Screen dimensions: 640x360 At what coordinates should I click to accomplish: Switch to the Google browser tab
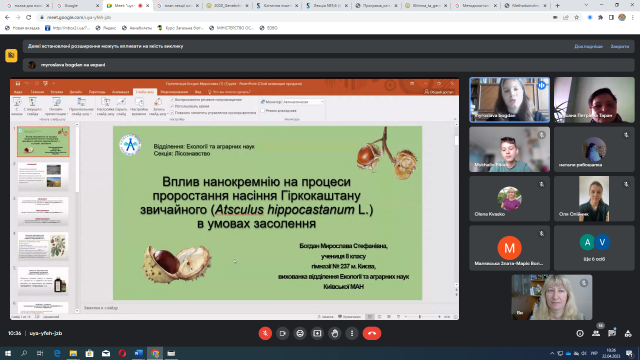pos(78,6)
